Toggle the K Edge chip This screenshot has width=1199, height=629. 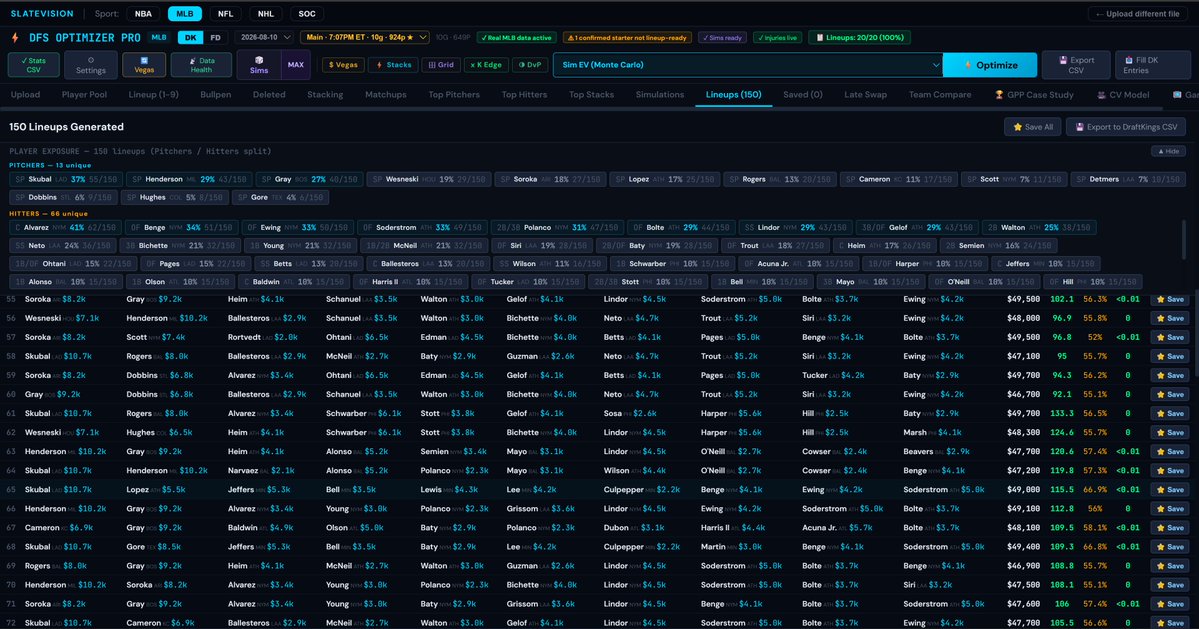tap(486, 65)
